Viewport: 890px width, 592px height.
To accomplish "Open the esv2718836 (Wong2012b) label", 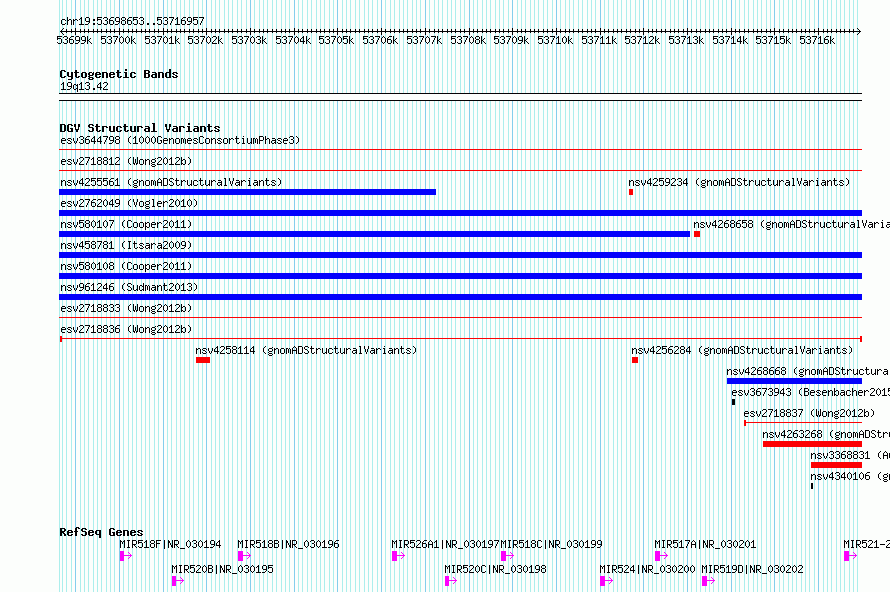I will [126, 329].
